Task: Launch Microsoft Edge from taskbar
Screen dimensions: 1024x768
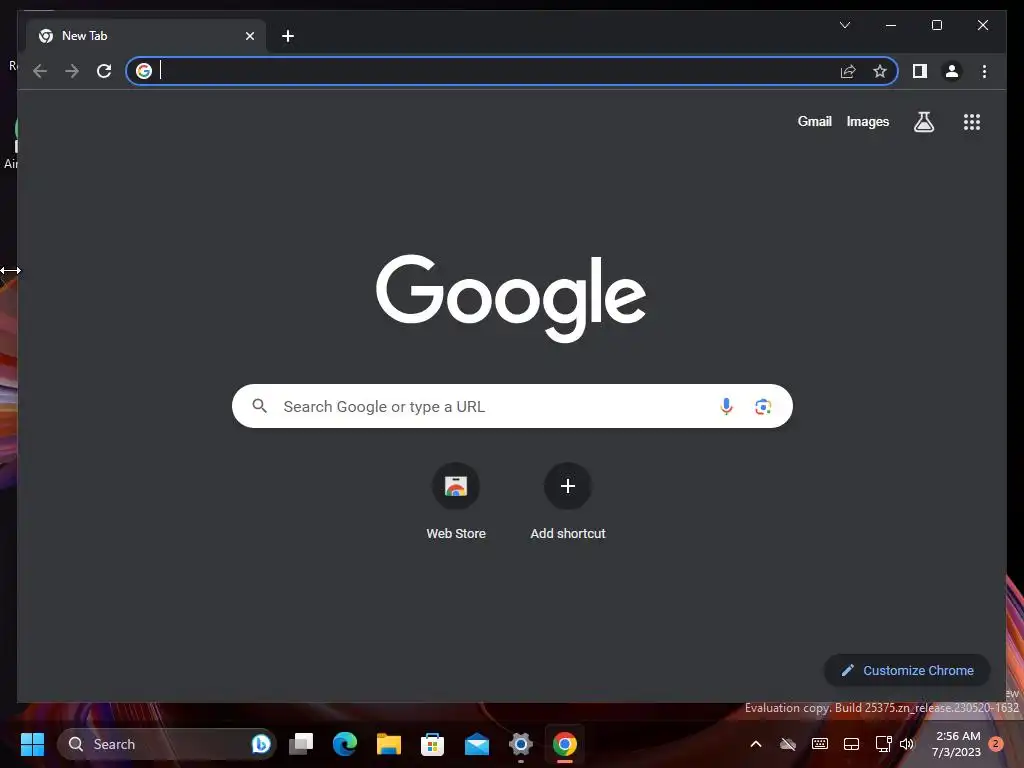Action: [345, 744]
